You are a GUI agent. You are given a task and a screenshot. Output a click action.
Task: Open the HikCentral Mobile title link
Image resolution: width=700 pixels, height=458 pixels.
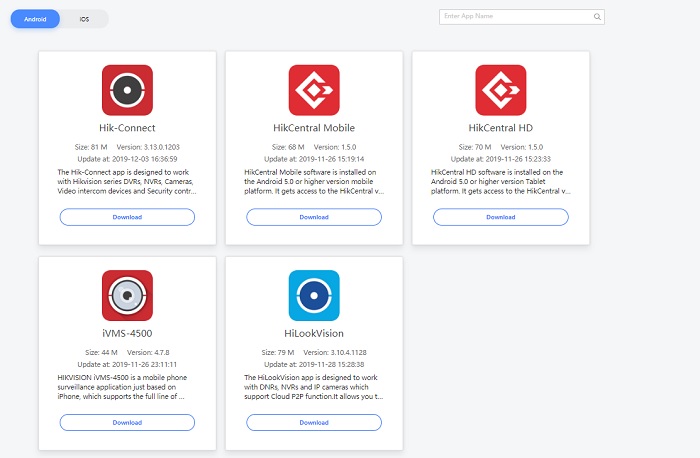point(314,128)
